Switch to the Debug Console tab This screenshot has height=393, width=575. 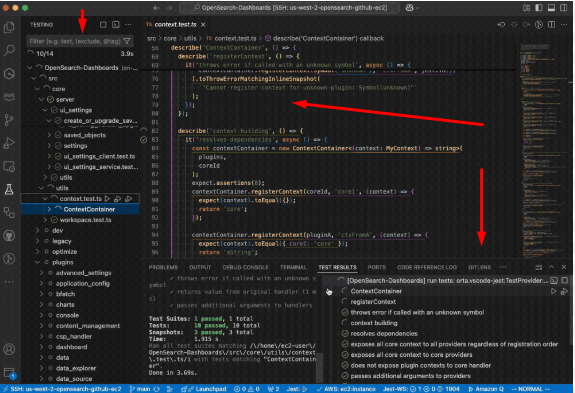coord(245,267)
